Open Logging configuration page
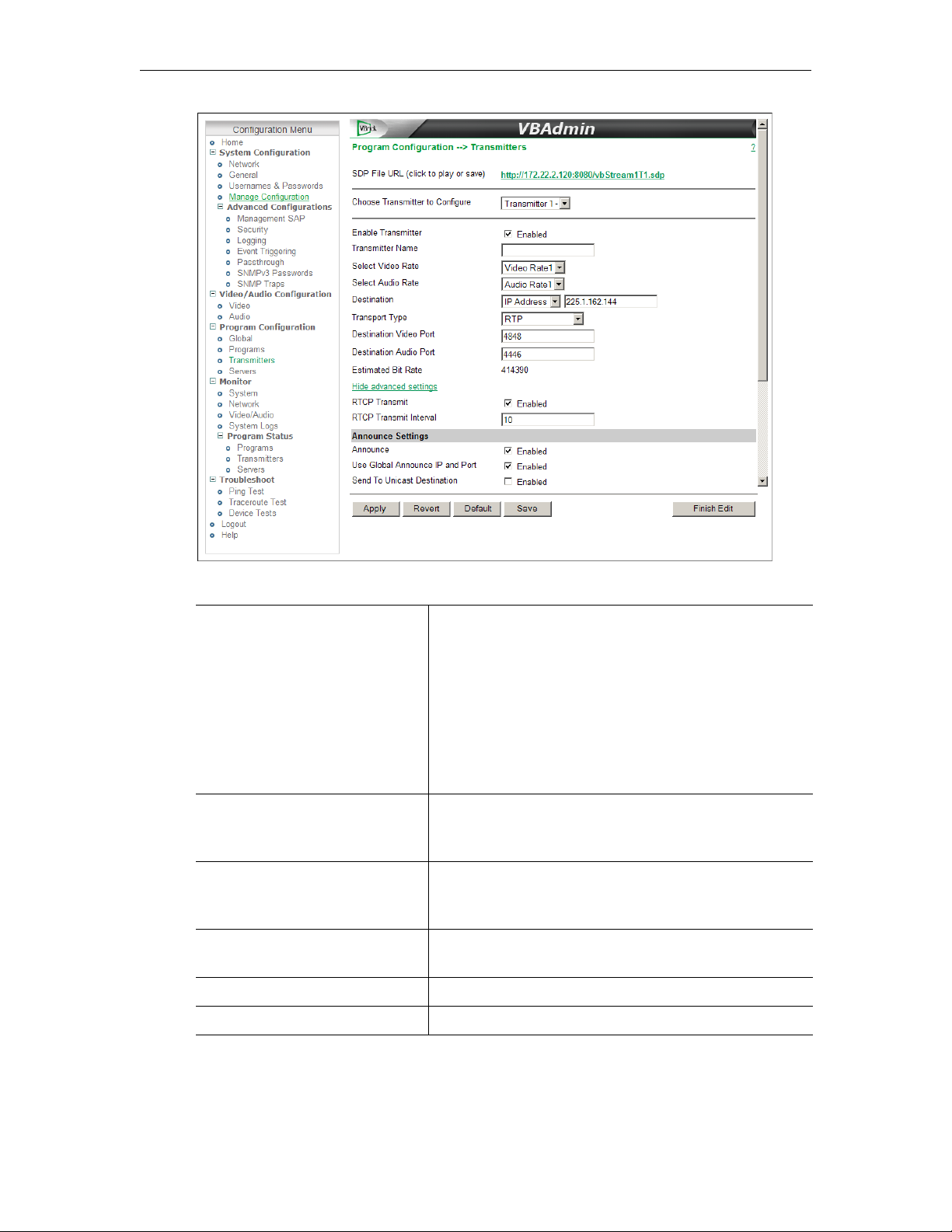This screenshot has width=952, height=1232. coord(252,240)
